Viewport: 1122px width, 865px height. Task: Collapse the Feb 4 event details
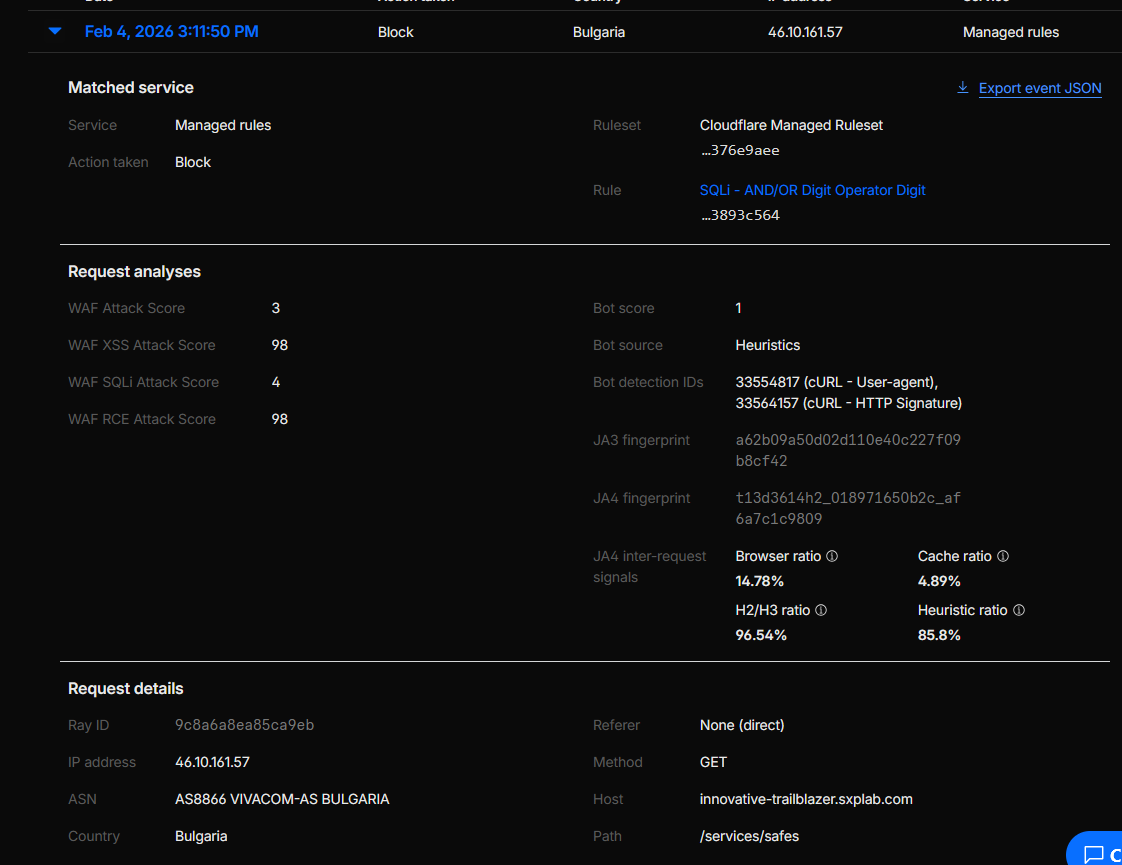pyautogui.click(x=54, y=31)
